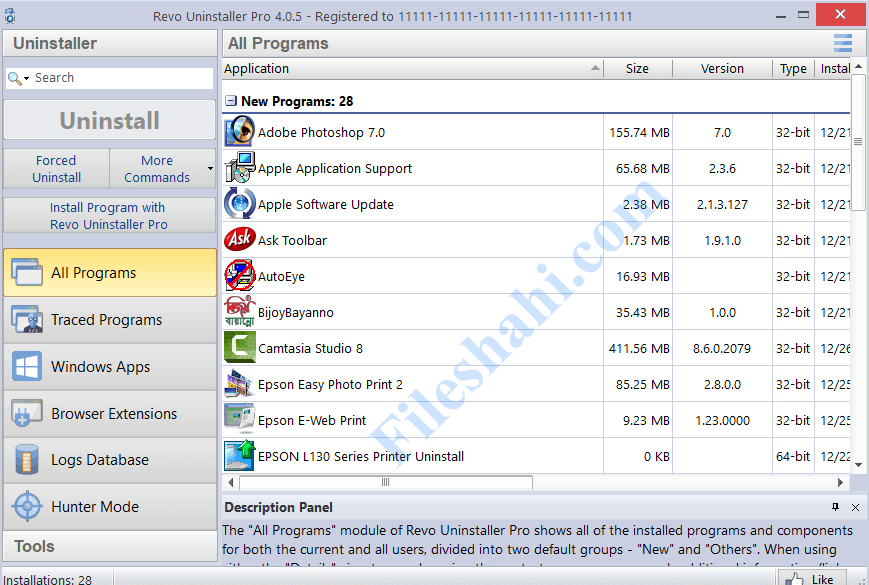Click the horizontal scrollbar left arrow
Viewport: 869px width, 585px height.
click(231, 483)
